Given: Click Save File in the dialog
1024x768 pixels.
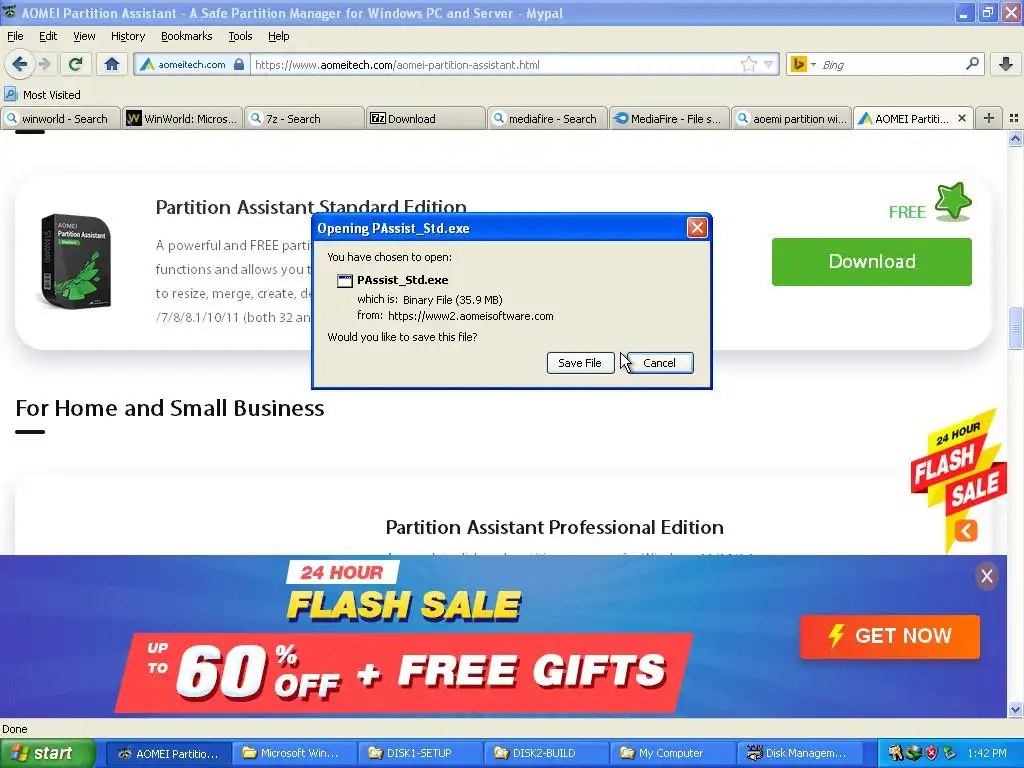Looking at the screenshot, I should [580, 362].
